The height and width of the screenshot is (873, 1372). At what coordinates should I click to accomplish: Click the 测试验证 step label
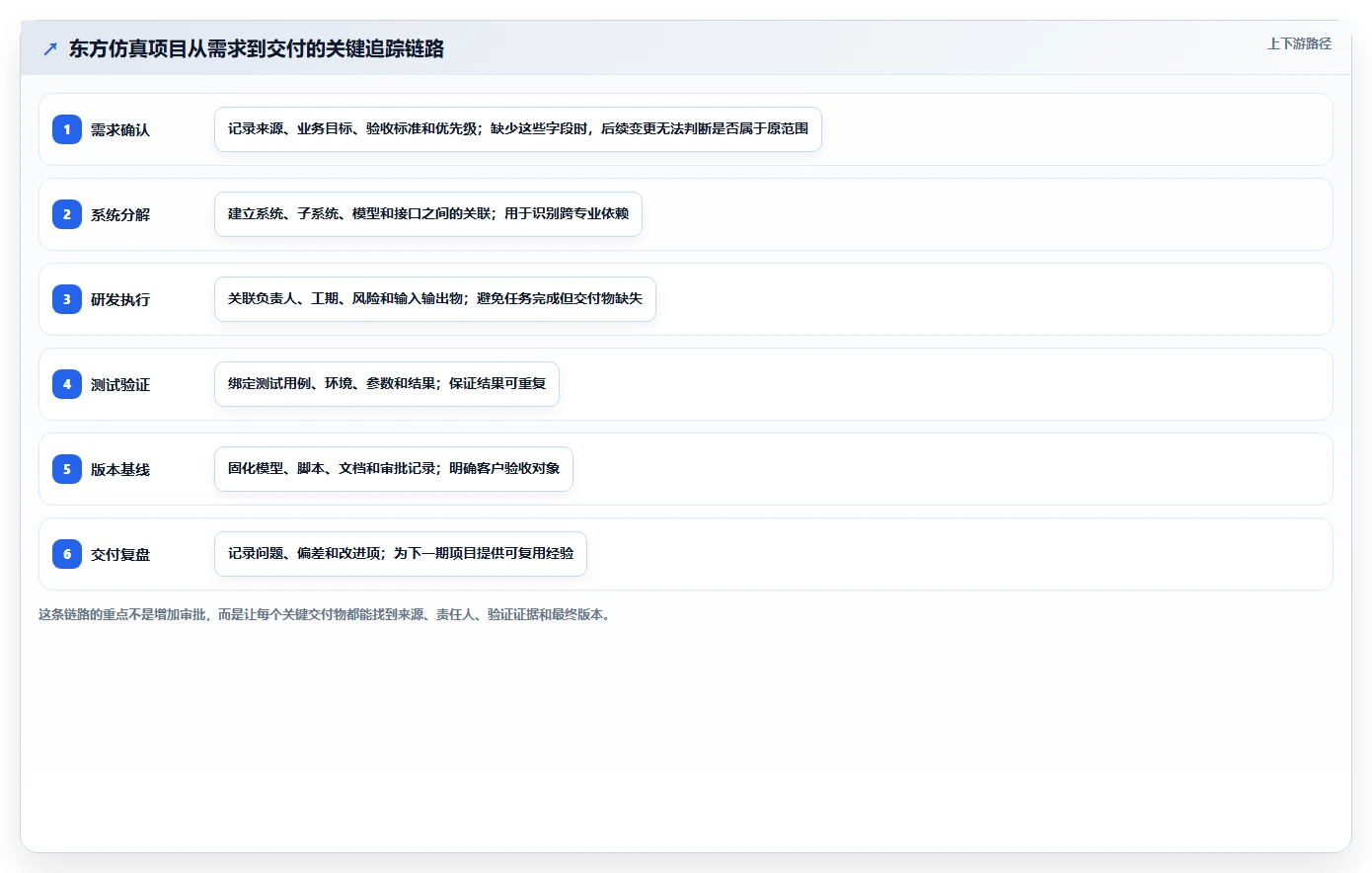tap(120, 384)
